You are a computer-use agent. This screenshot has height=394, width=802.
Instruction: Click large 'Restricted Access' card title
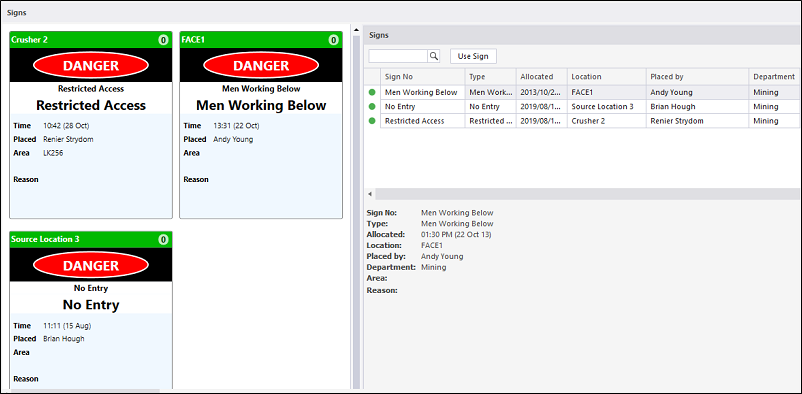click(91, 105)
